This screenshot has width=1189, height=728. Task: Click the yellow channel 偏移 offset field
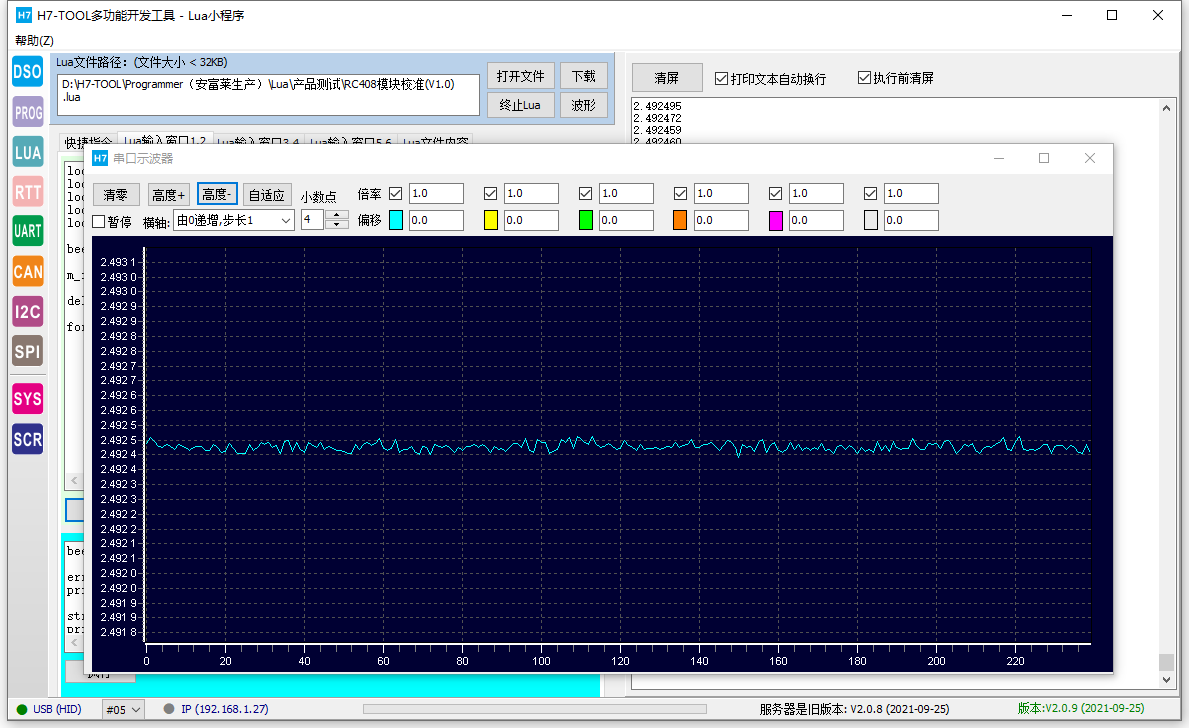coord(531,220)
